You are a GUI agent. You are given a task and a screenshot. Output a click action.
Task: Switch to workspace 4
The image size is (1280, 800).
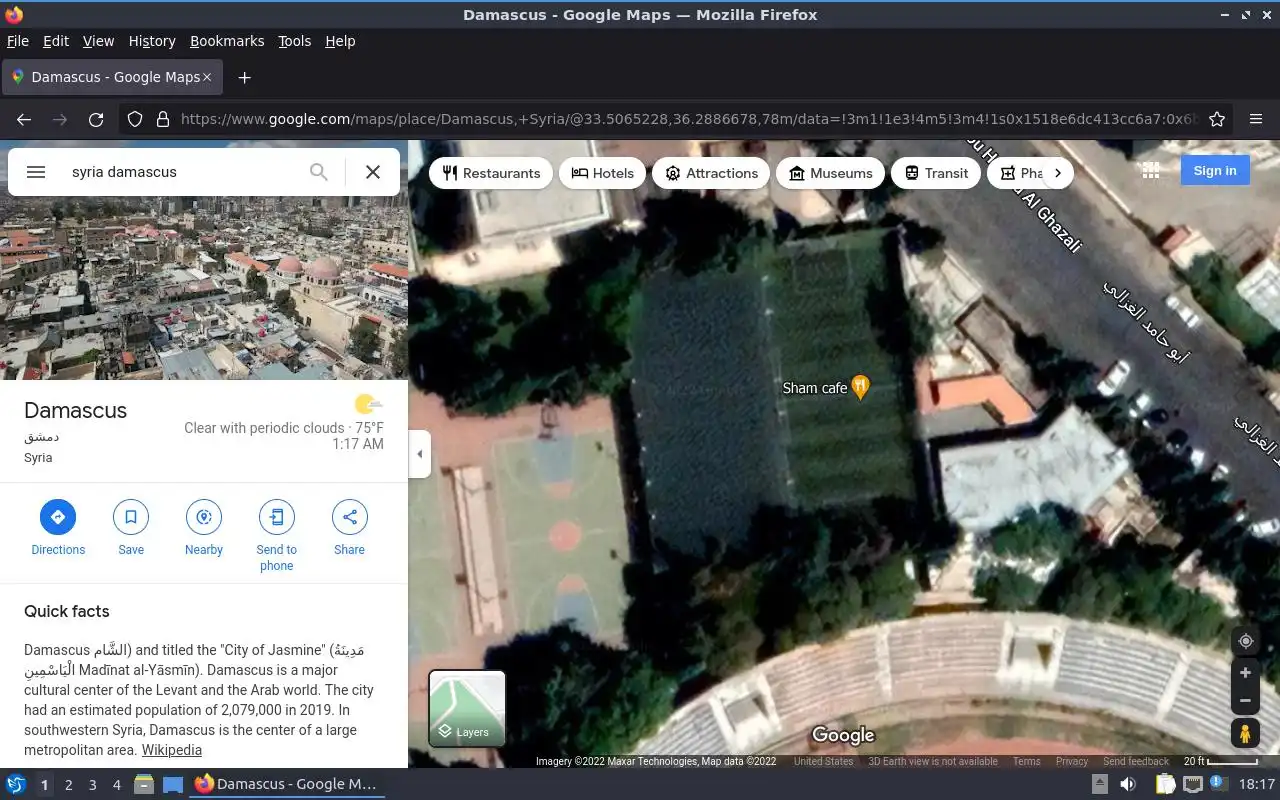[x=116, y=785]
